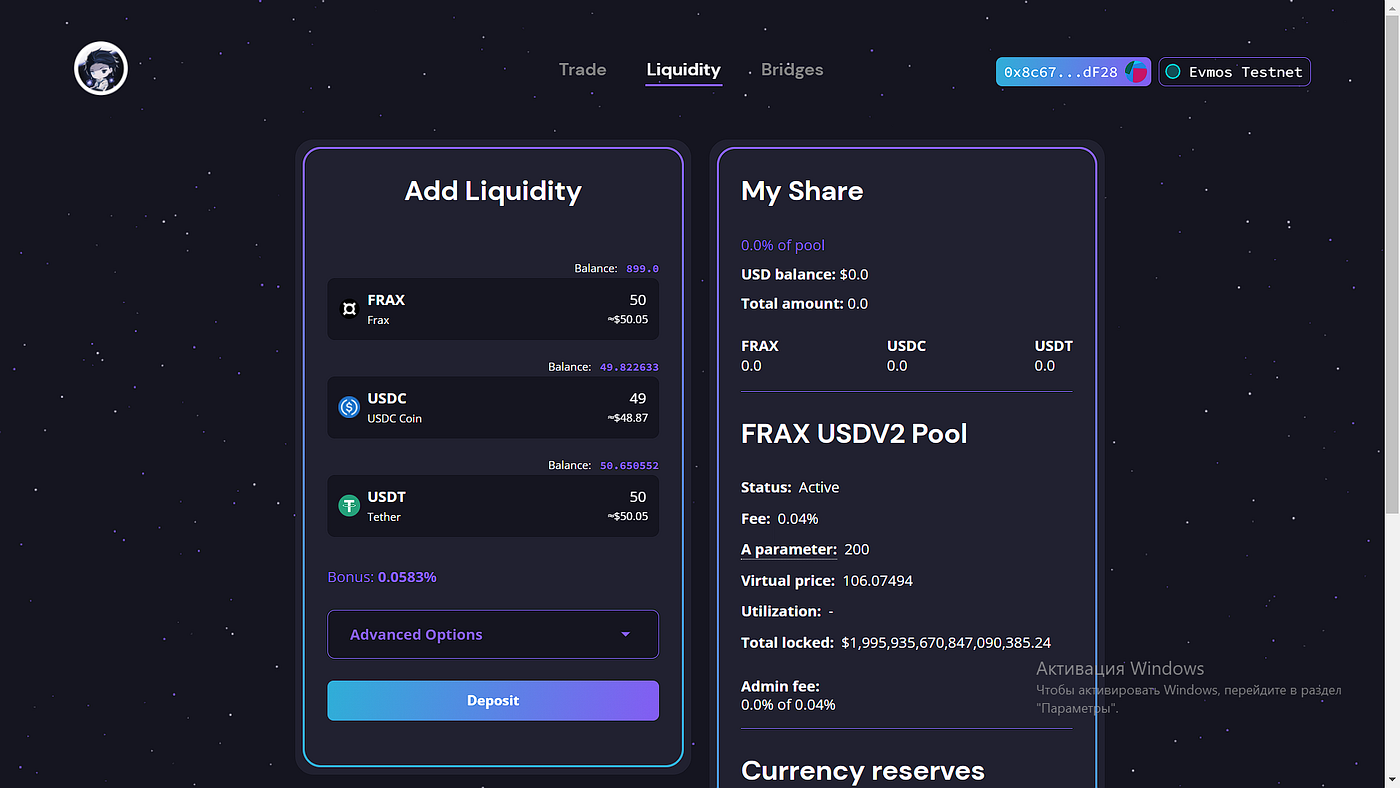
Task: Click the USD balance $0.0 line
Action: pos(805,274)
